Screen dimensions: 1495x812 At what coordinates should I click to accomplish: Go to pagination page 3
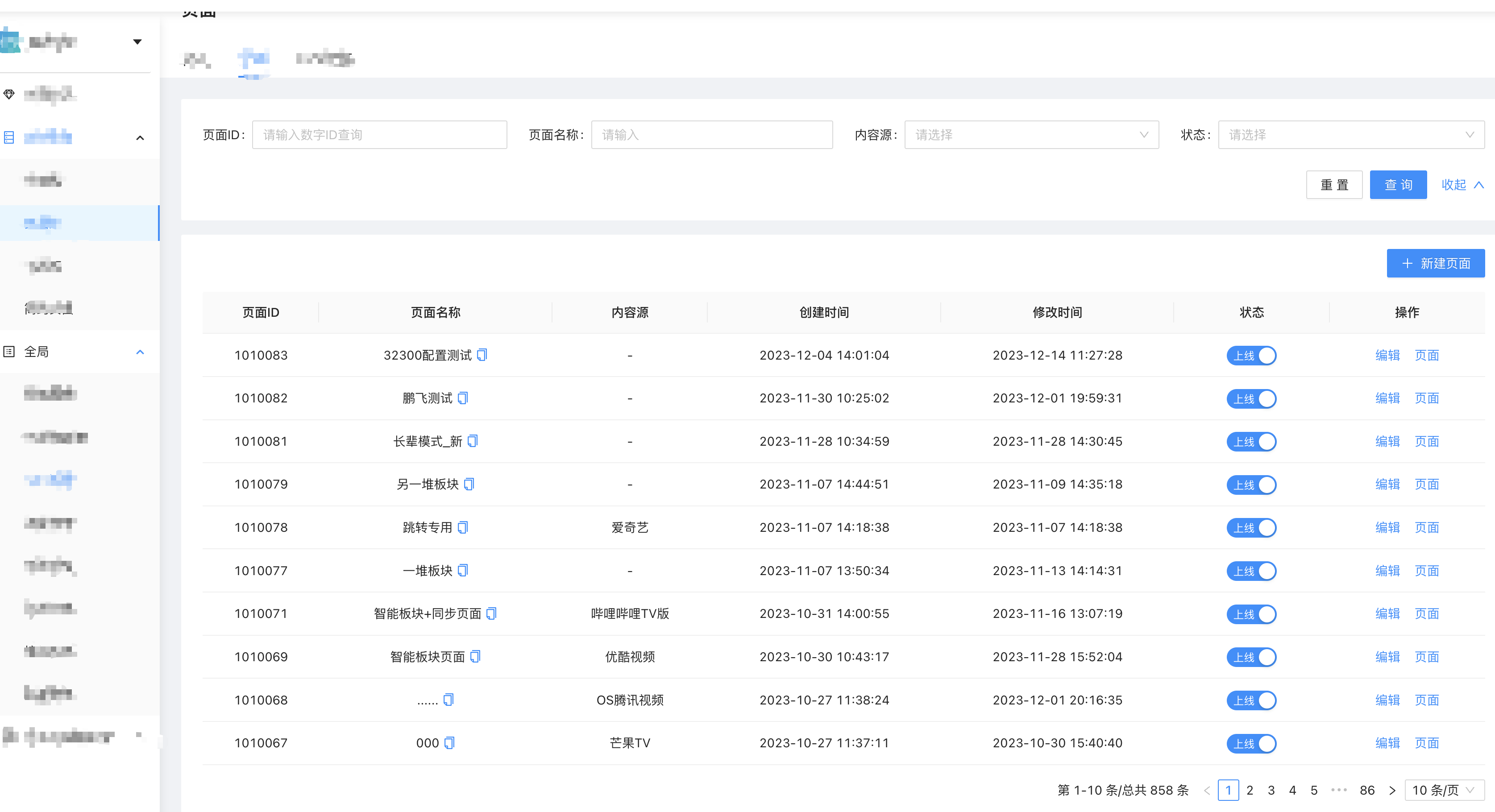coord(1271,790)
